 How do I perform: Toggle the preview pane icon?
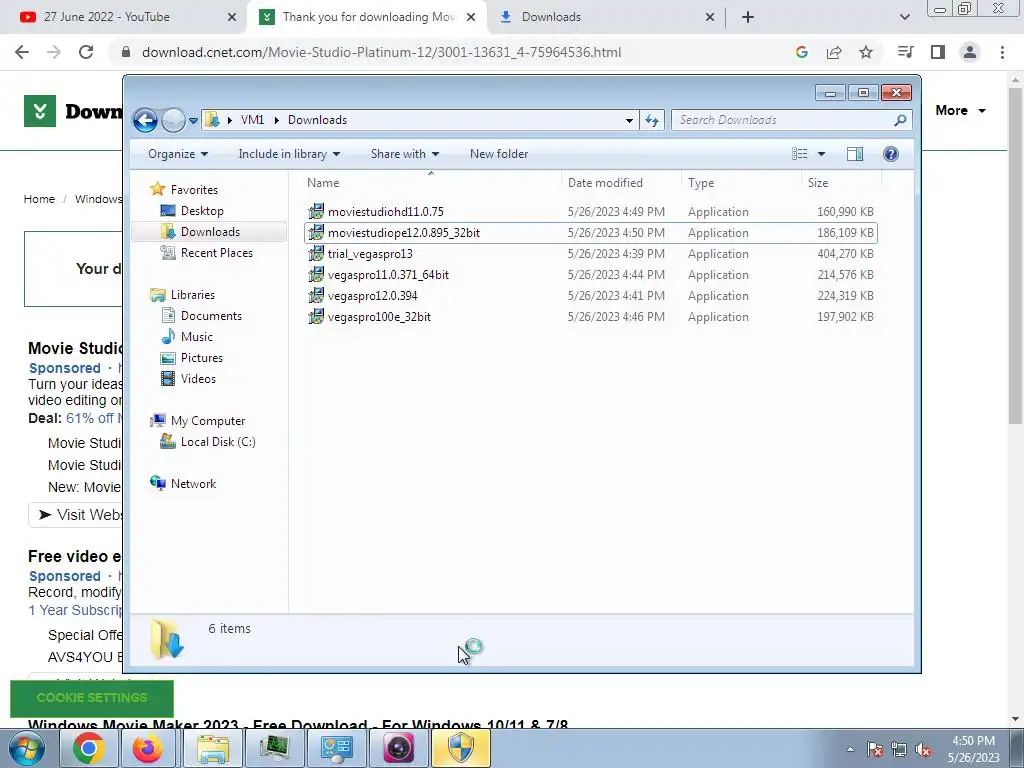(x=855, y=154)
